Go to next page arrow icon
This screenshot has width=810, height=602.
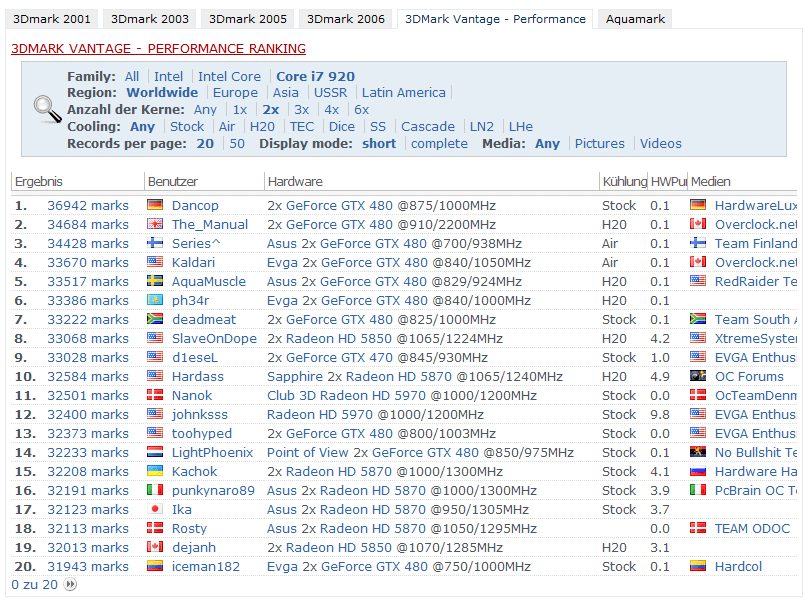tap(70, 584)
